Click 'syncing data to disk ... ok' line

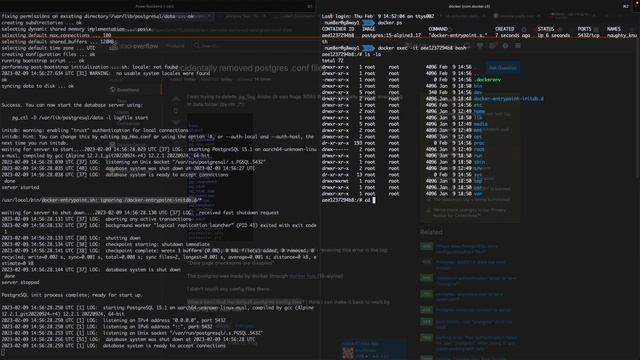coord(38,86)
